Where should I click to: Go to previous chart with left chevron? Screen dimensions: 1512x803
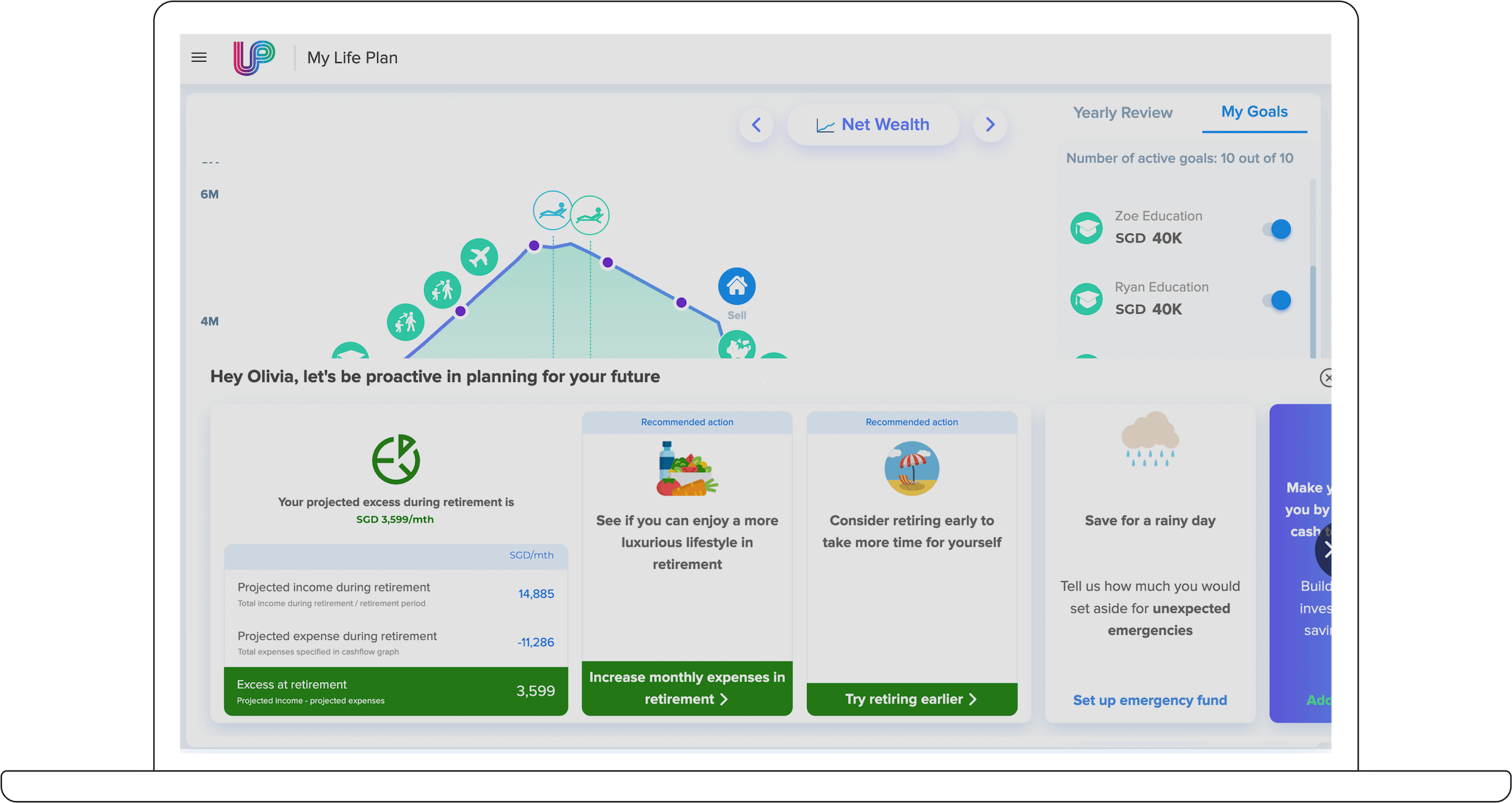tap(756, 125)
